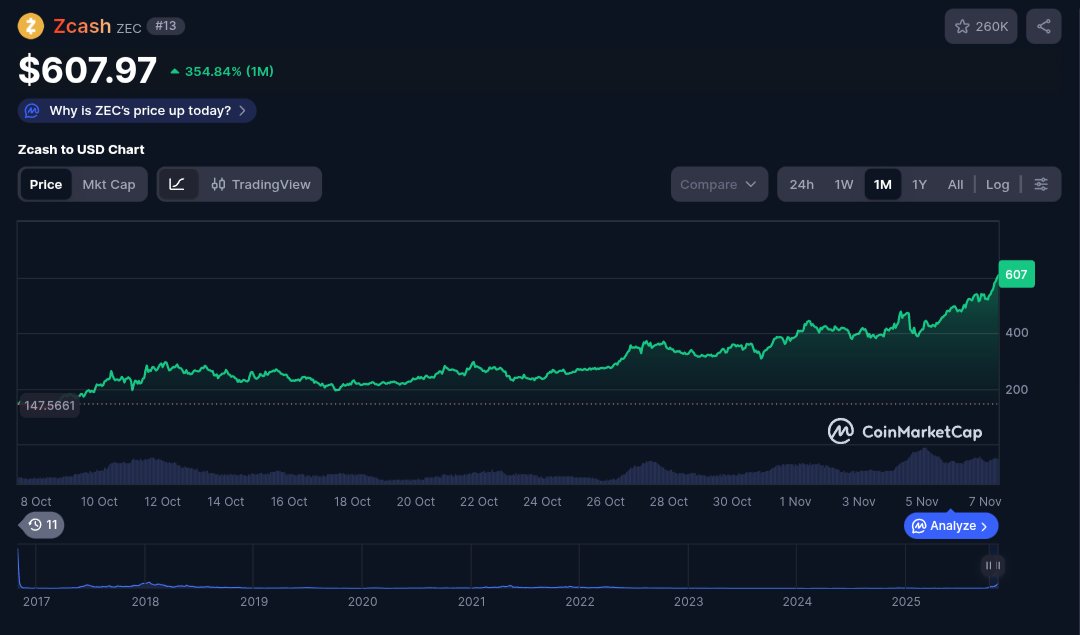Open the share icon button
The image size is (1080, 635).
[1043, 26]
